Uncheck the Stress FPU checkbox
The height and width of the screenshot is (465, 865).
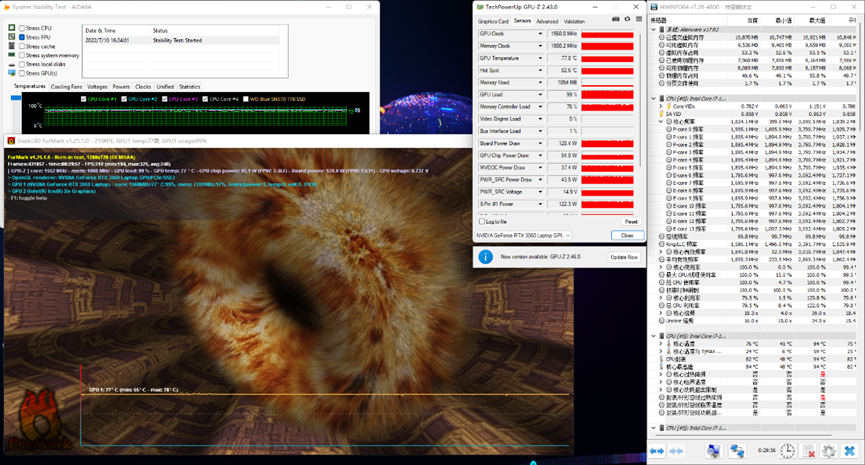tap(22, 37)
